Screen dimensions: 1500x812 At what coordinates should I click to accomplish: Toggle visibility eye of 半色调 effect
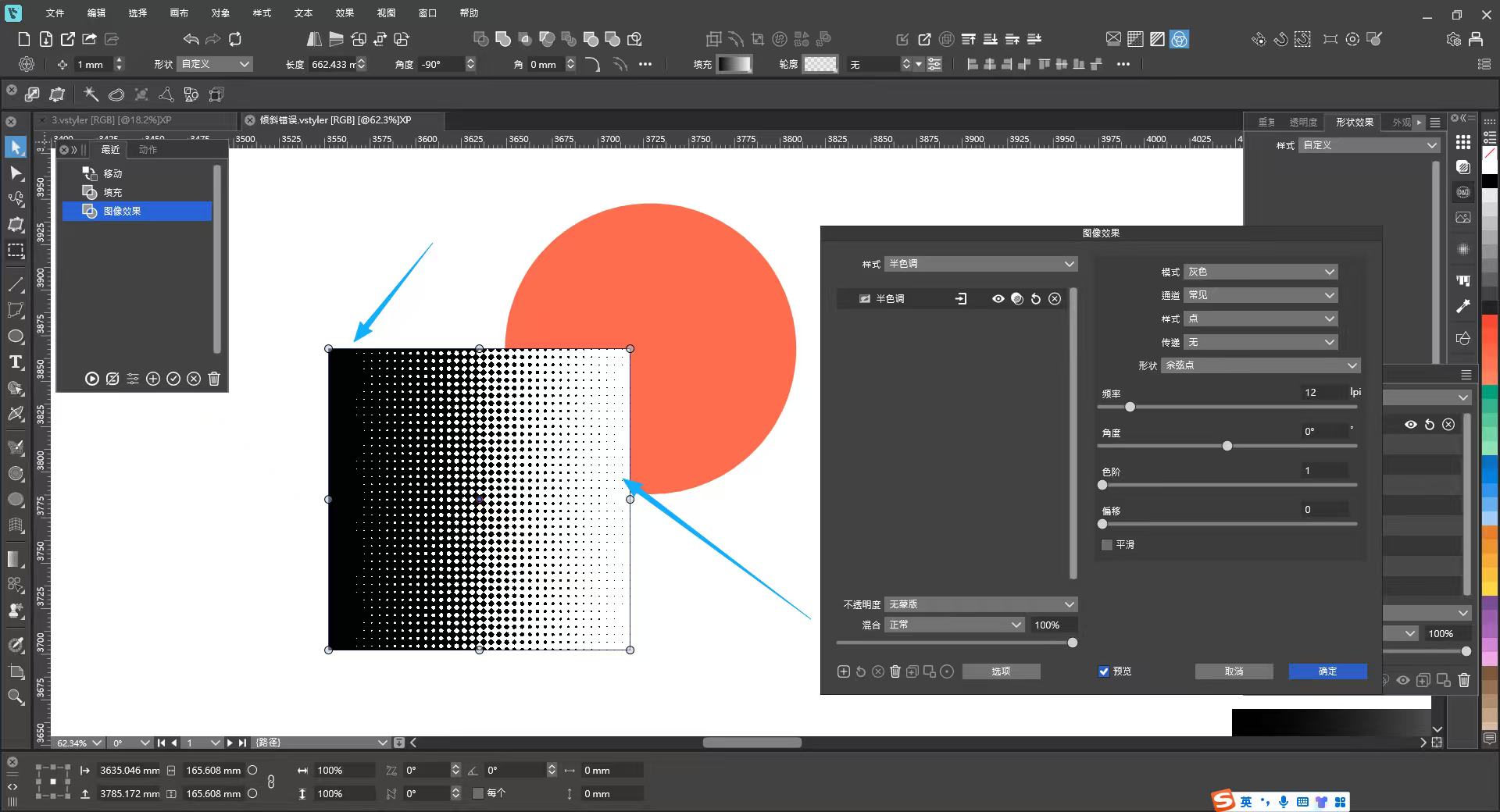pos(998,299)
